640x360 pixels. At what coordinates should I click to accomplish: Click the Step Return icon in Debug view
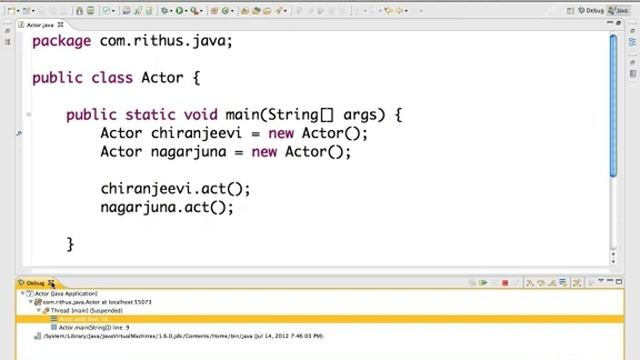pos(552,282)
